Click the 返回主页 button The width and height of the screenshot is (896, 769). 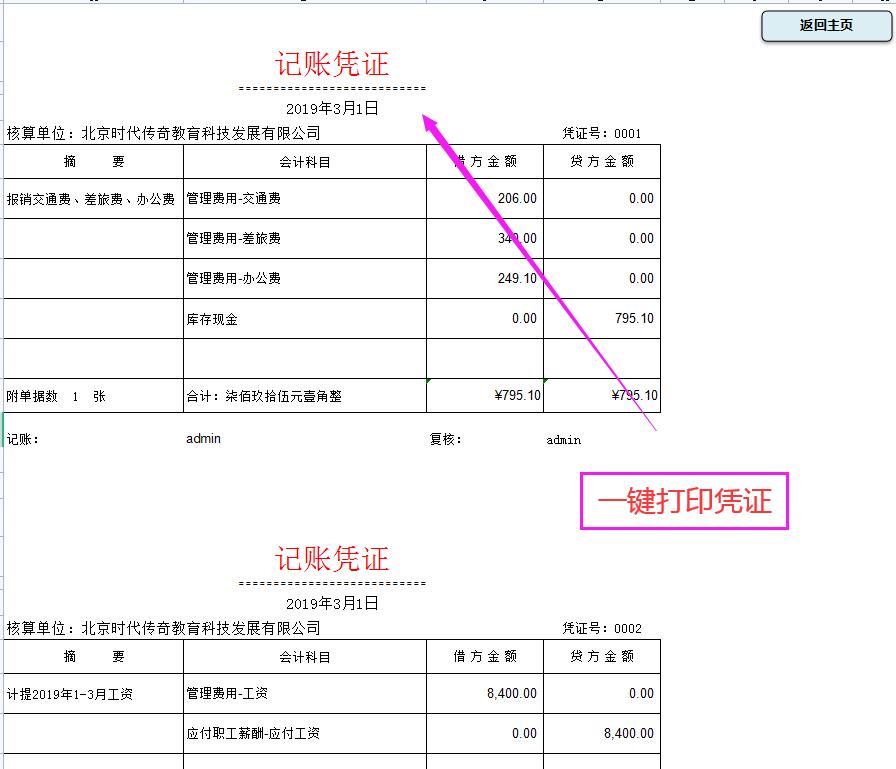[824, 26]
